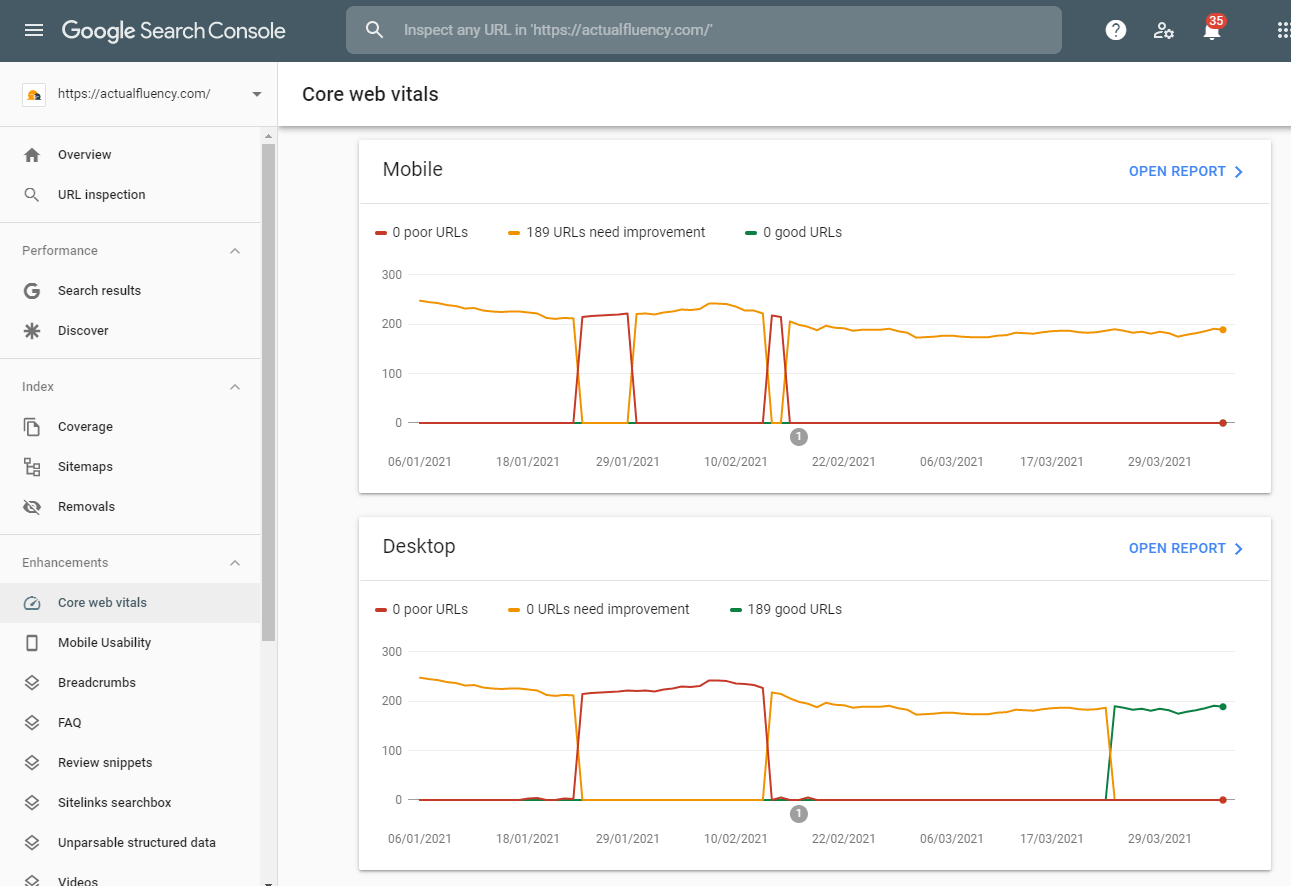Click the Videos layers icon
The width and height of the screenshot is (1291, 886).
(32, 880)
